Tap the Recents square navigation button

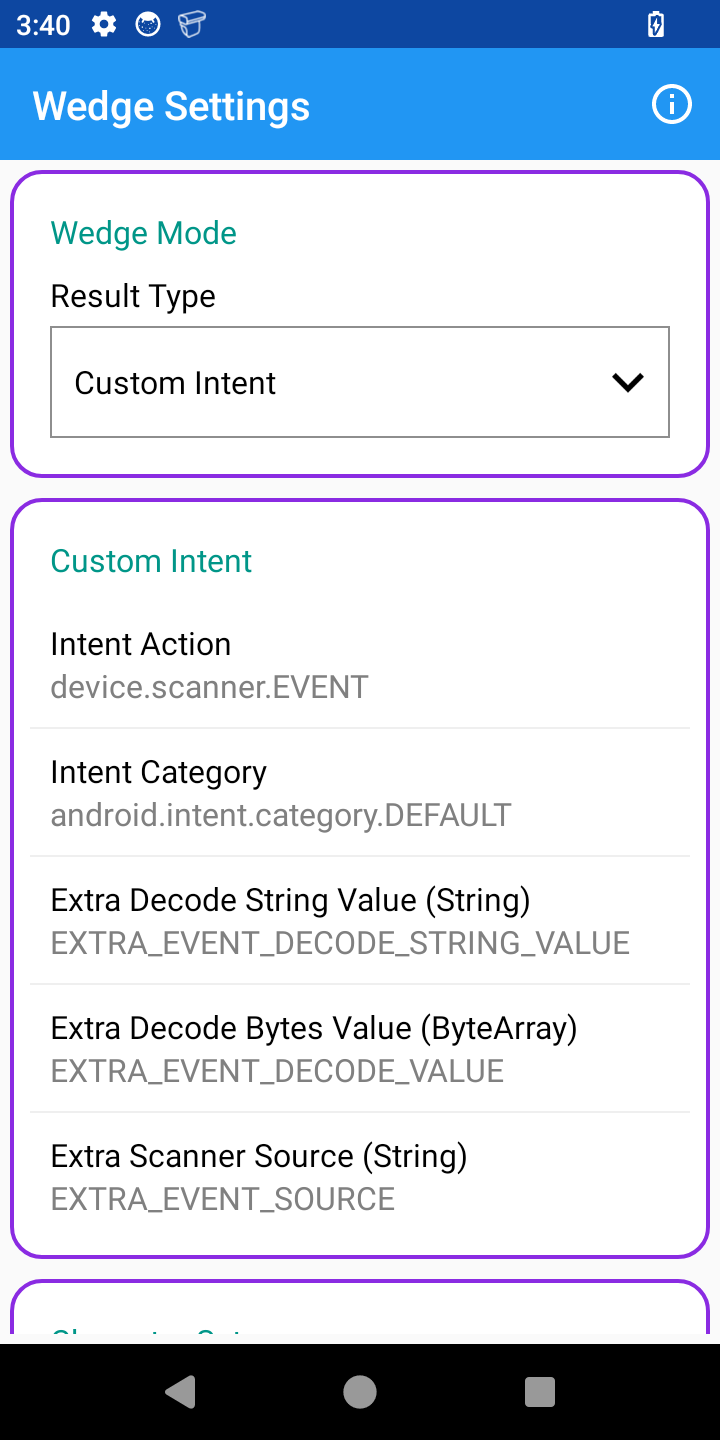pos(540,1391)
